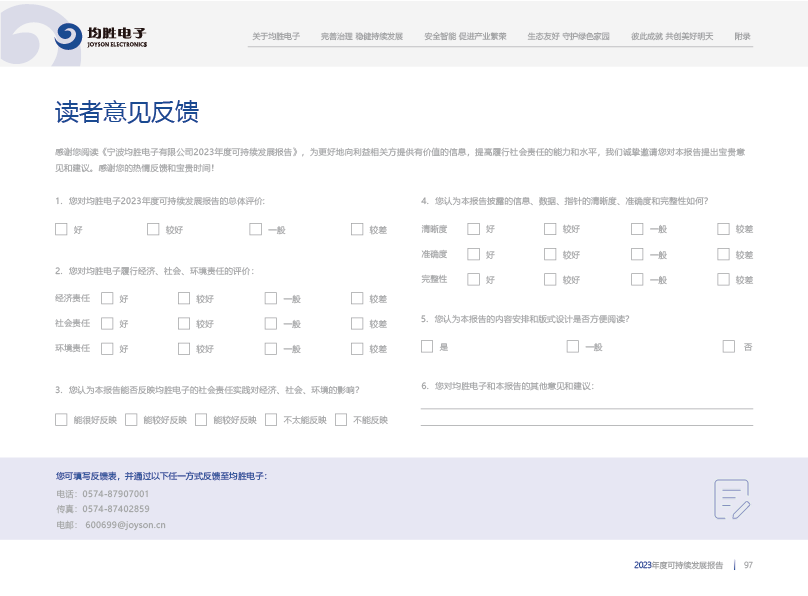Select the 彼此成就 共创美好明天 tab
Screen dimensions: 808x596
pyautogui.click(x=672, y=36)
